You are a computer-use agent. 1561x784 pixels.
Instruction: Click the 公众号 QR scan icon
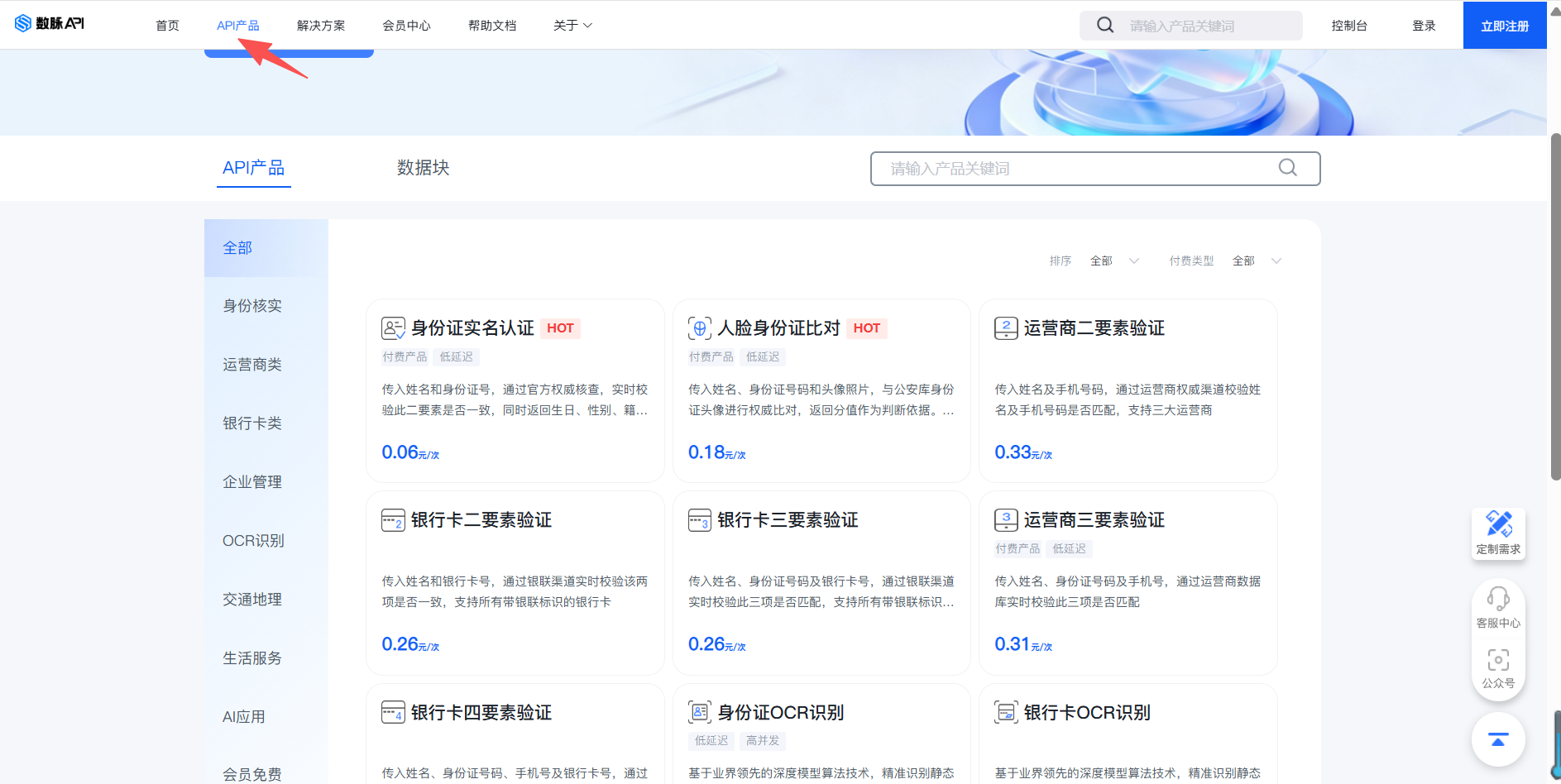1498,660
